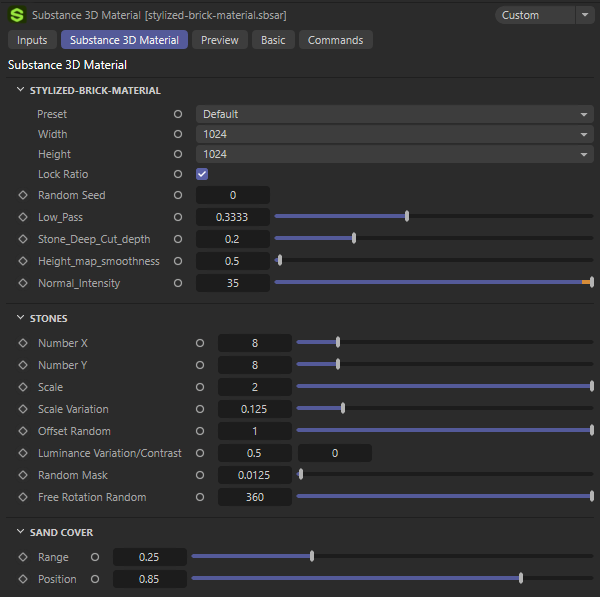Click keyframe diamond next to Random Seed
Viewport: 600px width, 597px height.
tap(23, 195)
